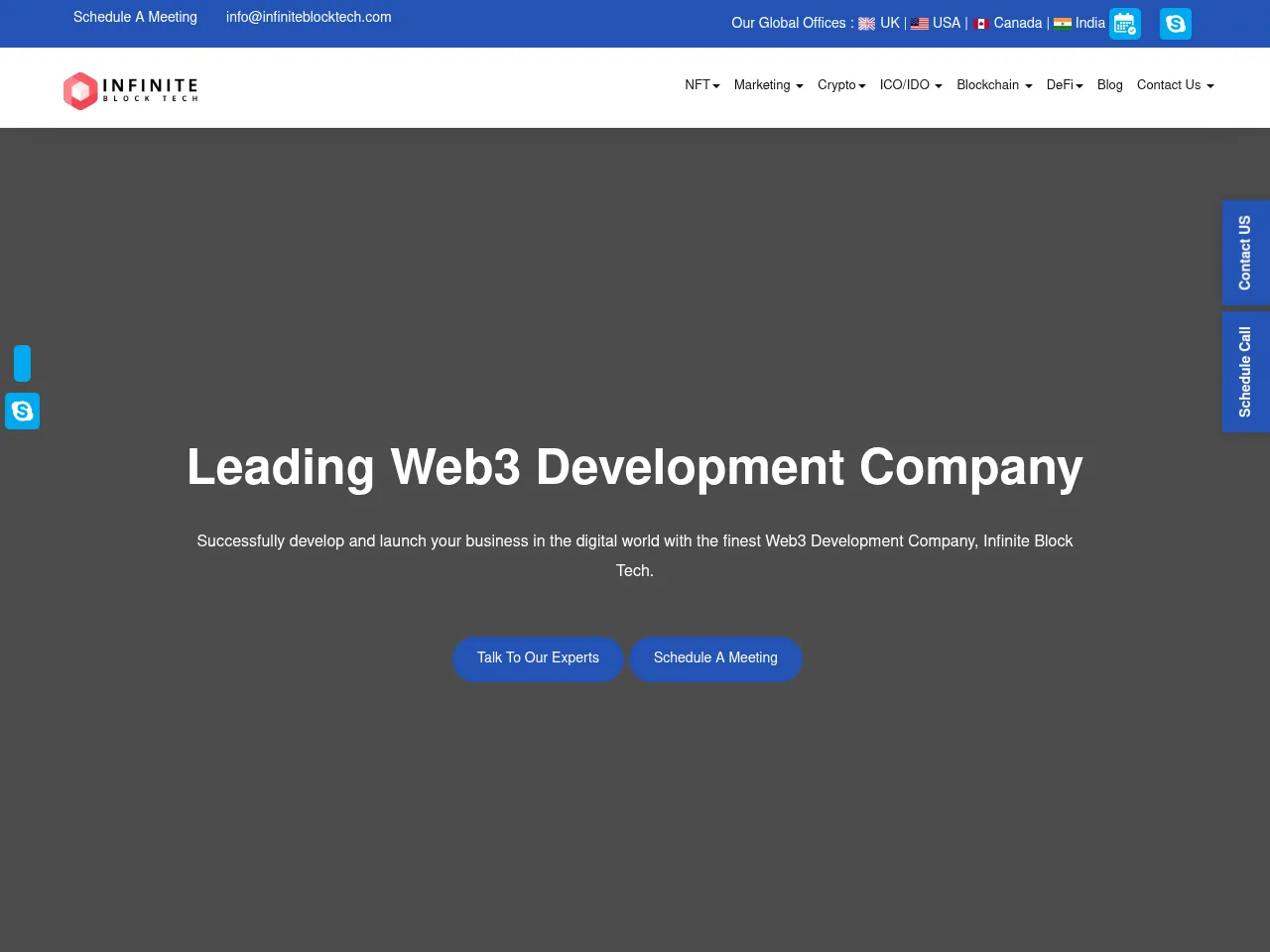Viewport: 1270px width, 952px height.
Task: Click the calendar schedule icon in top bar
Action: tap(1124, 24)
